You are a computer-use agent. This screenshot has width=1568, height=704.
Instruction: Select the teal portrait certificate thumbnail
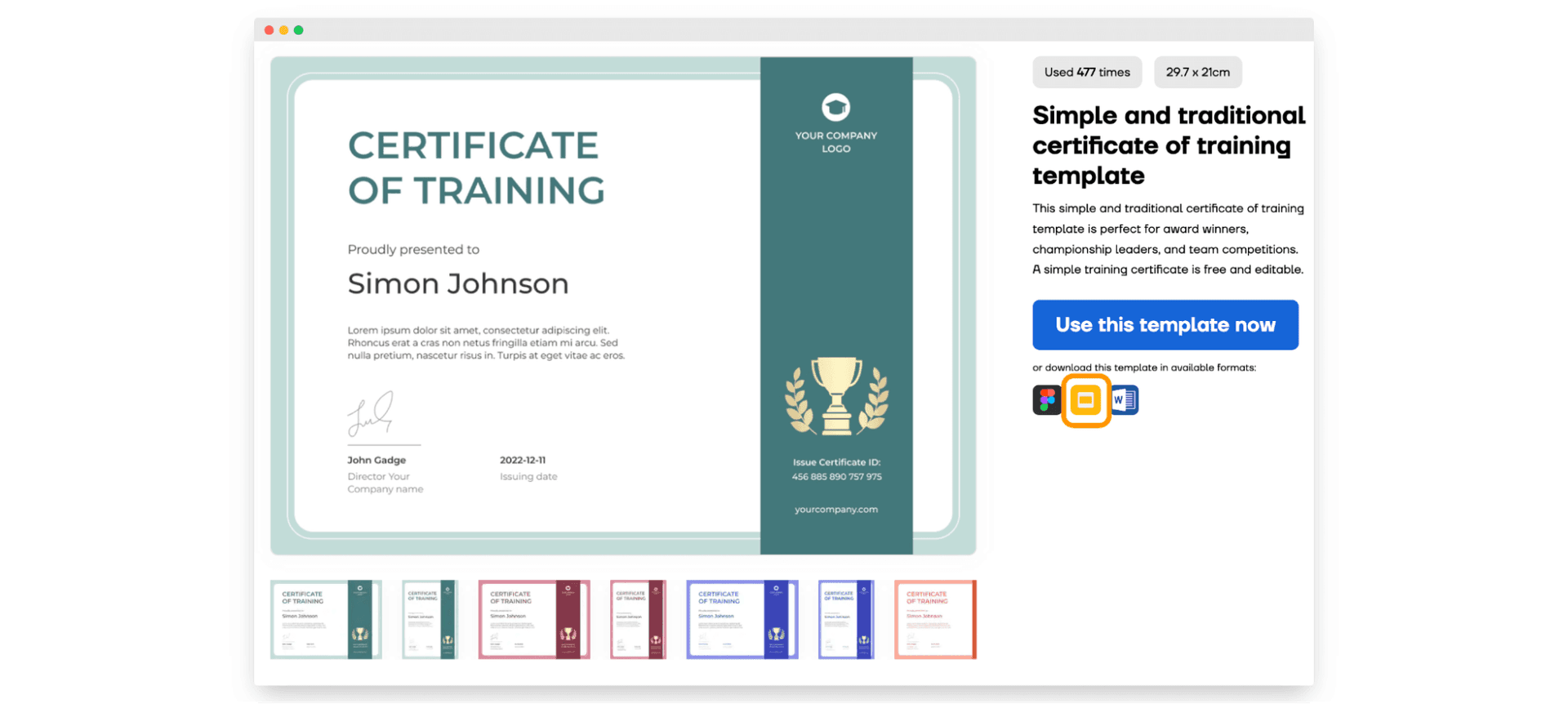tap(430, 620)
